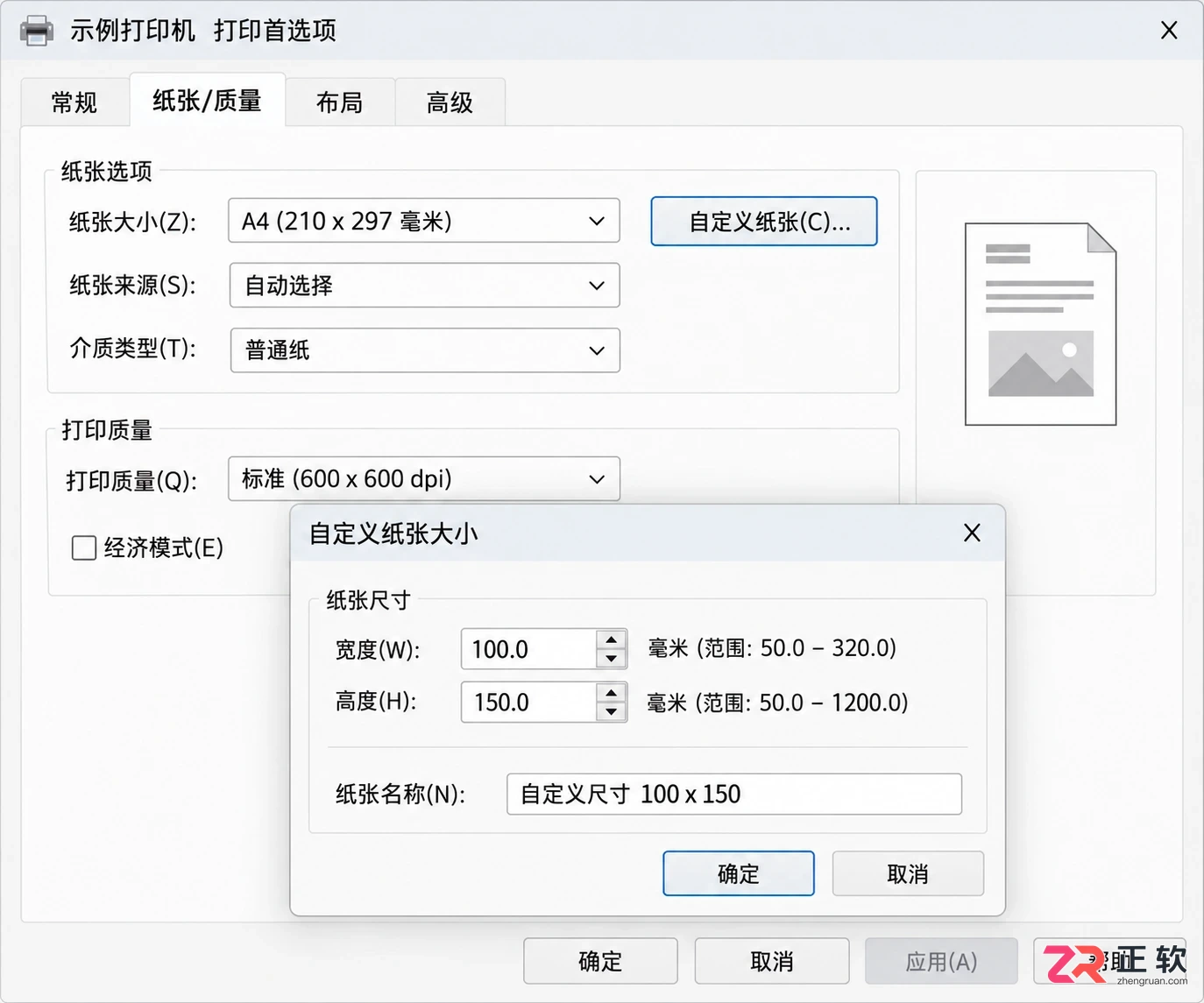Click 取消 in the 打印首选项 window
Image resolution: width=1204 pixels, height=1003 pixels.
click(x=772, y=961)
